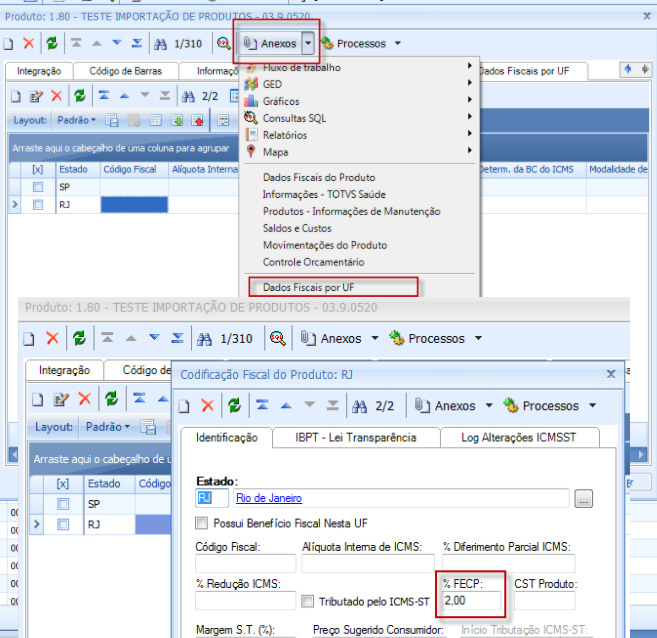
Task: Click the % FECP input field
Action: point(471,601)
